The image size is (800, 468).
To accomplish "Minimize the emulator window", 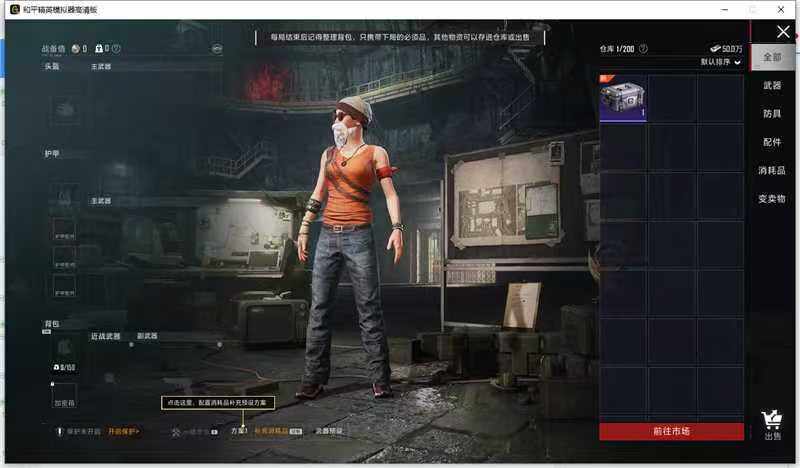I will pos(724,9).
